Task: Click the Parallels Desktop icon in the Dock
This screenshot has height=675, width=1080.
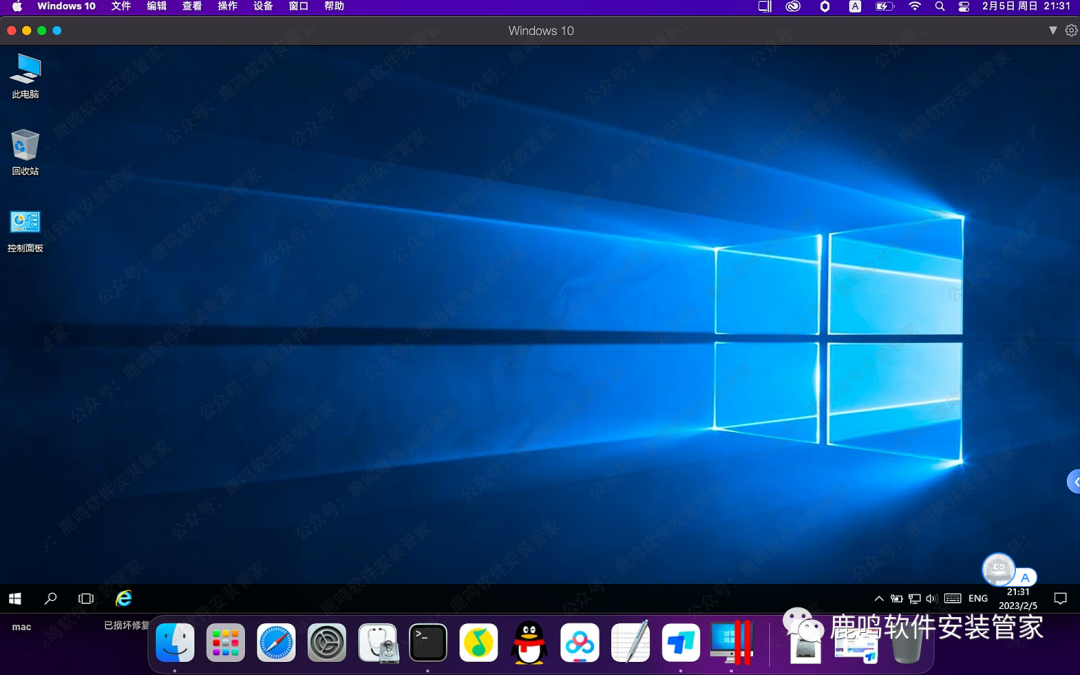Action: point(731,643)
